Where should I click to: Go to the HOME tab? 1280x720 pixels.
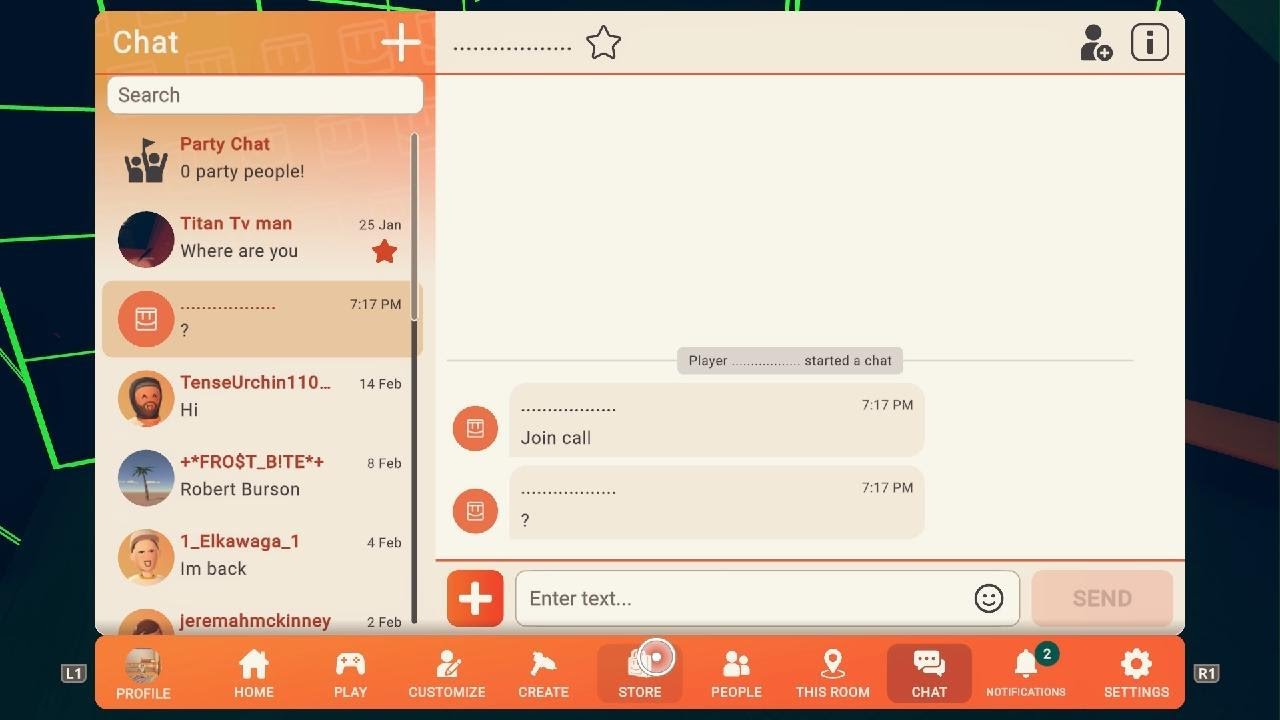click(254, 673)
